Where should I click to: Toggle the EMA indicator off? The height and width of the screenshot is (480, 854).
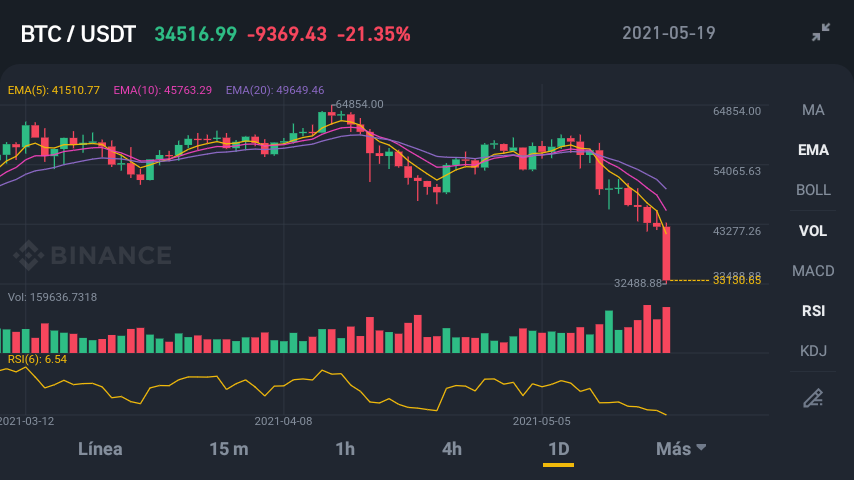tap(813, 150)
